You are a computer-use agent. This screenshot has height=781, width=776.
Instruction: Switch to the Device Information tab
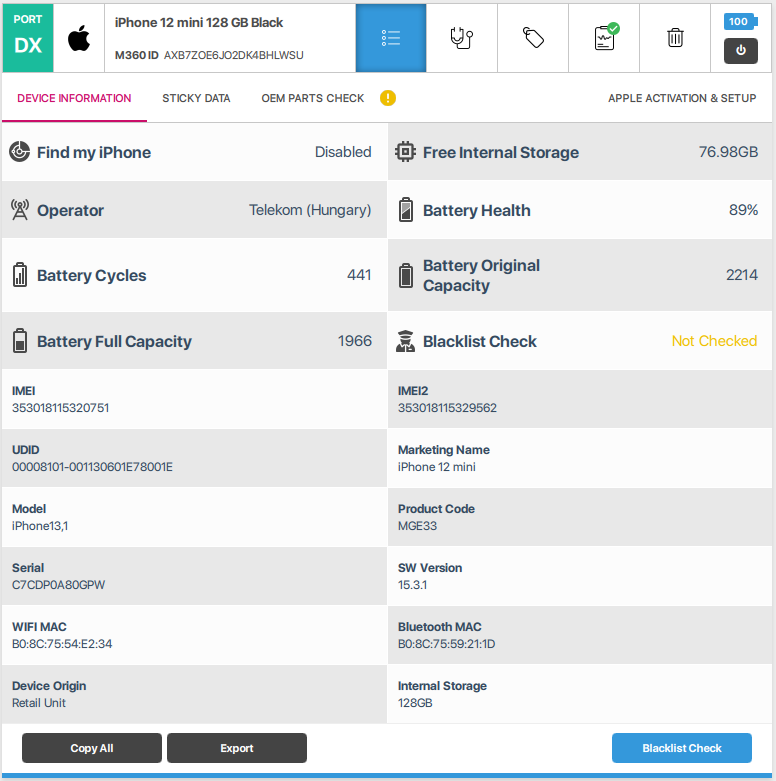pos(74,98)
